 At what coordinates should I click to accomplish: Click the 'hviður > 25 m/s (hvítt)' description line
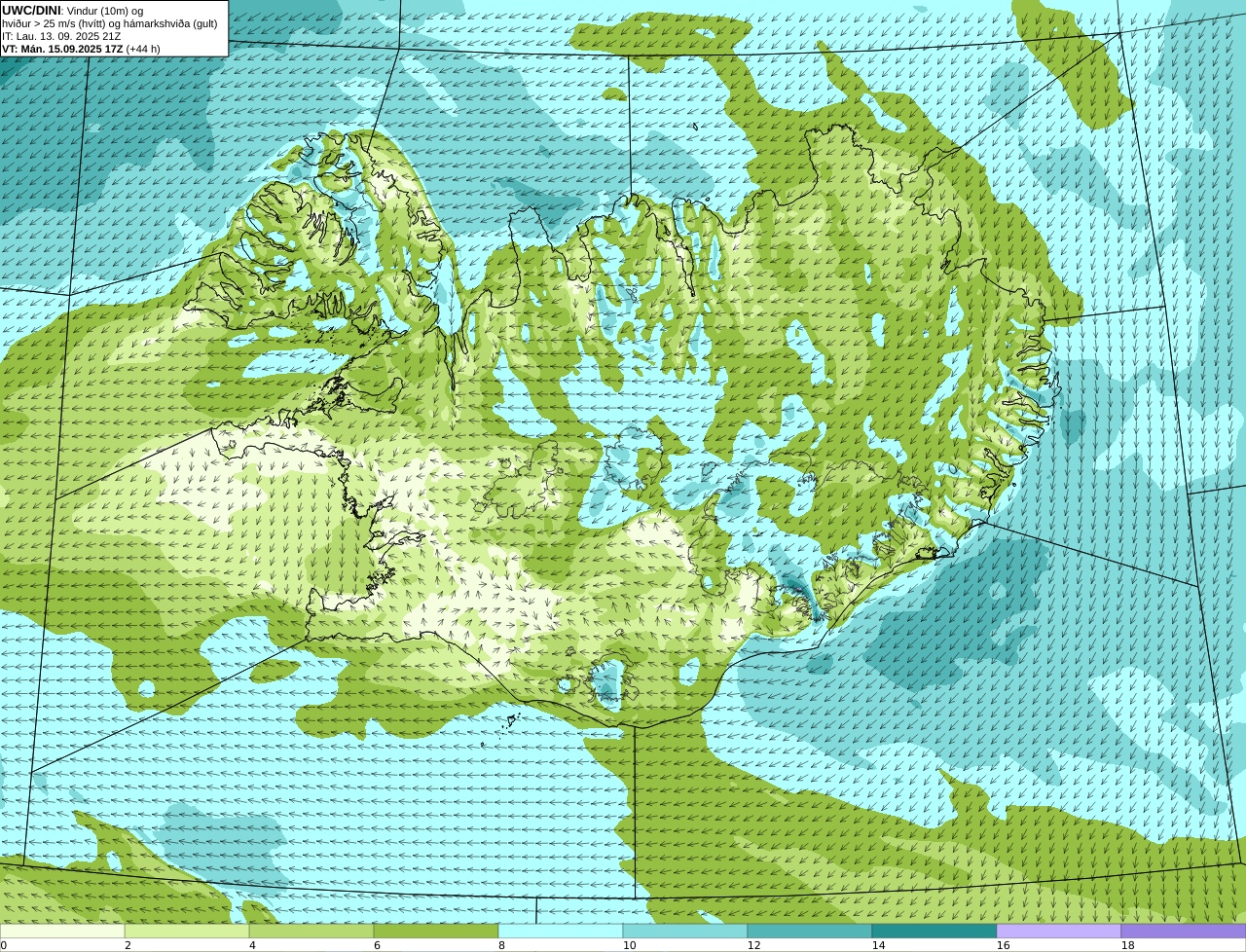tap(109, 23)
